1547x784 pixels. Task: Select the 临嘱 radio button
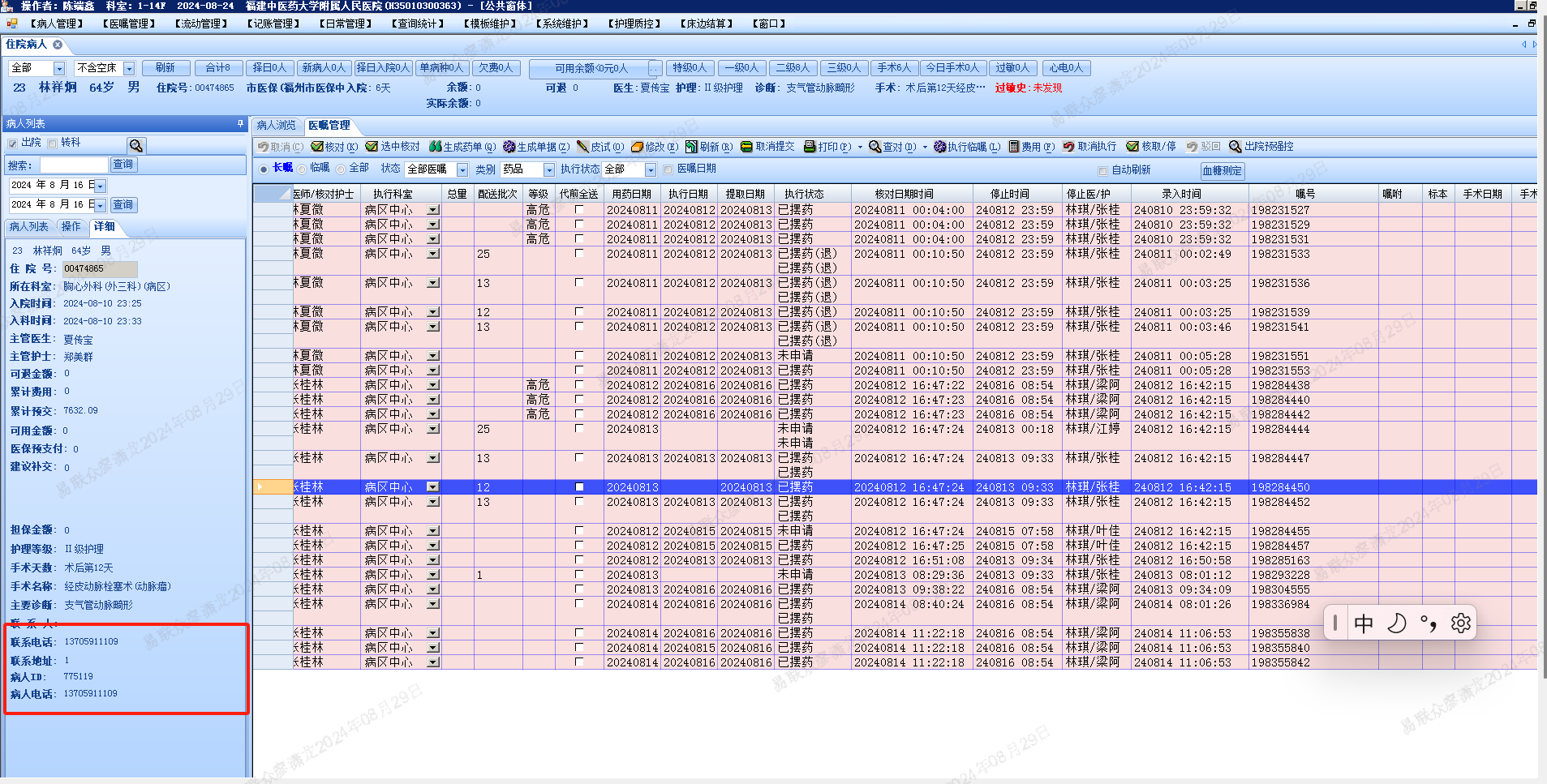pyautogui.click(x=303, y=169)
